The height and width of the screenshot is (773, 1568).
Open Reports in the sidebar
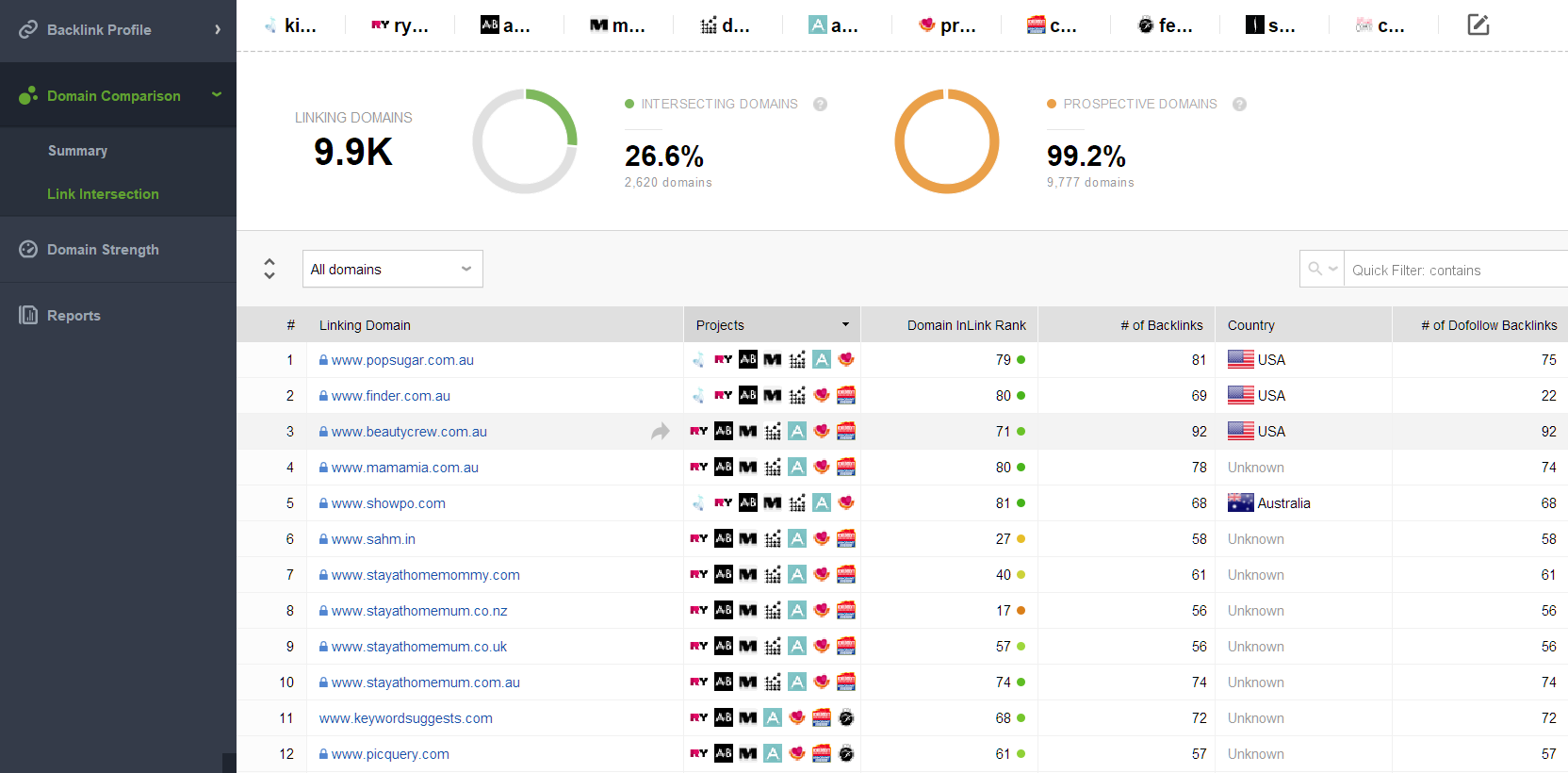point(73,316)
